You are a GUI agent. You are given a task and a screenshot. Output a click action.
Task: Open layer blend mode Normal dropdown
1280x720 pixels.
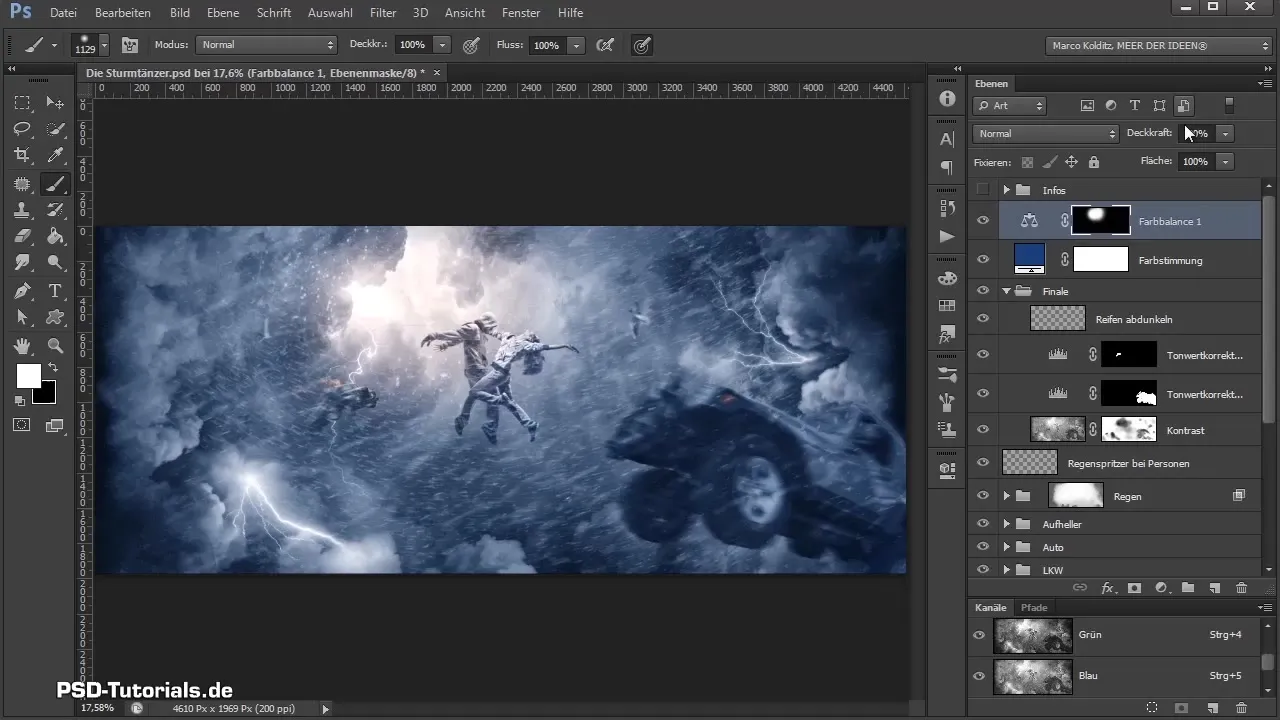click(1045, 133)
